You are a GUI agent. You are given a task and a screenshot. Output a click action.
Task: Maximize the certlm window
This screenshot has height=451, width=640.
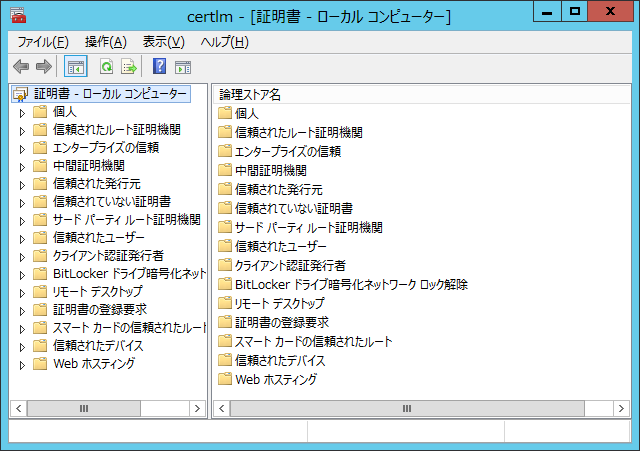click(x=575, y=11)
